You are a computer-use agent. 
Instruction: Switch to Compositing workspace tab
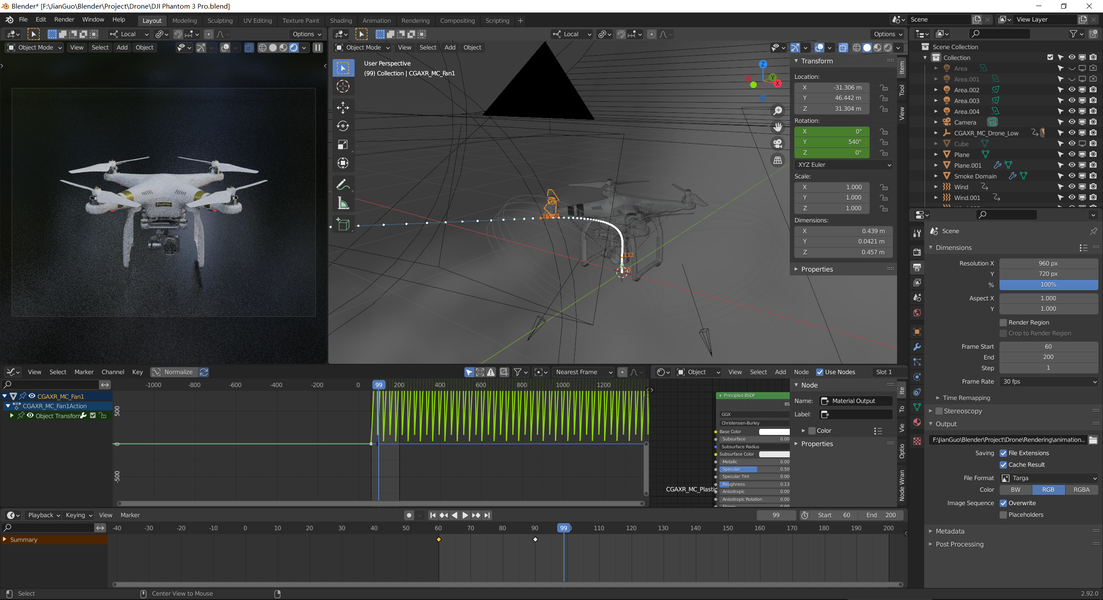tap(457, 20)
